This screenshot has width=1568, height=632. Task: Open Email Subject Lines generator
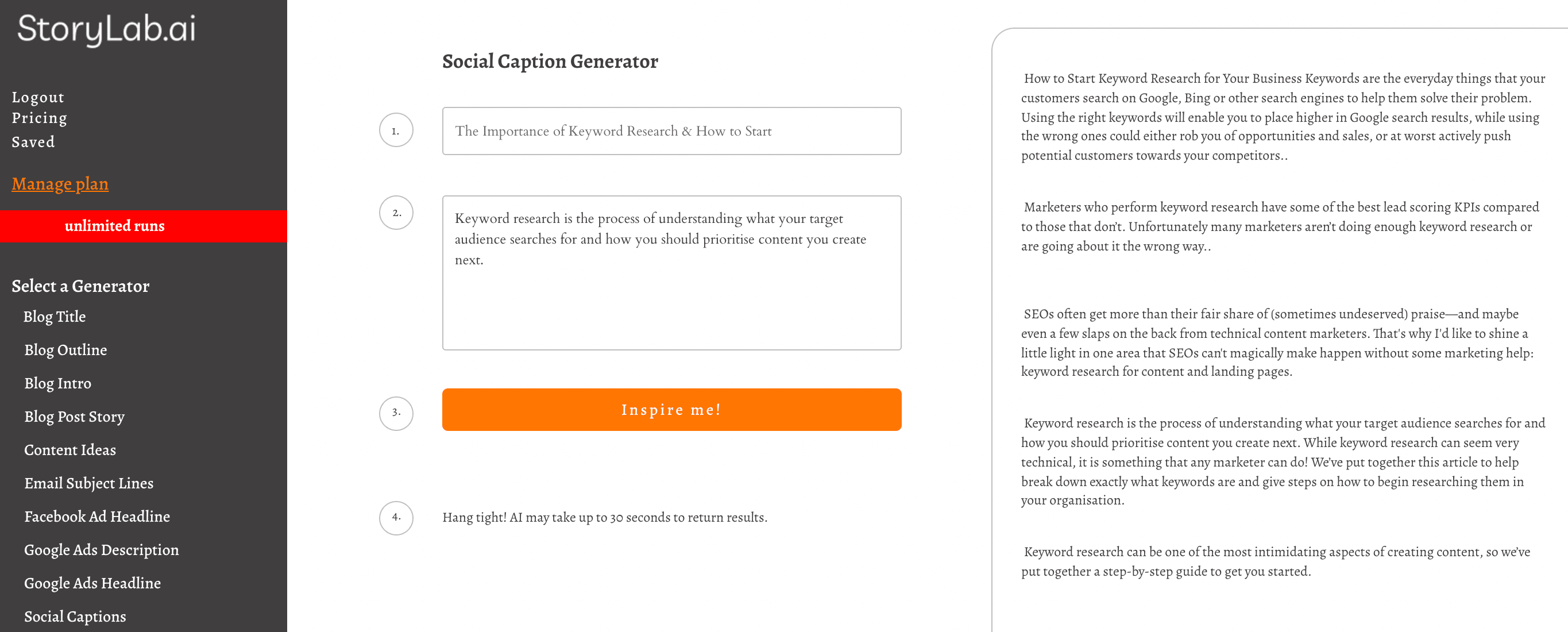point(89,483)
